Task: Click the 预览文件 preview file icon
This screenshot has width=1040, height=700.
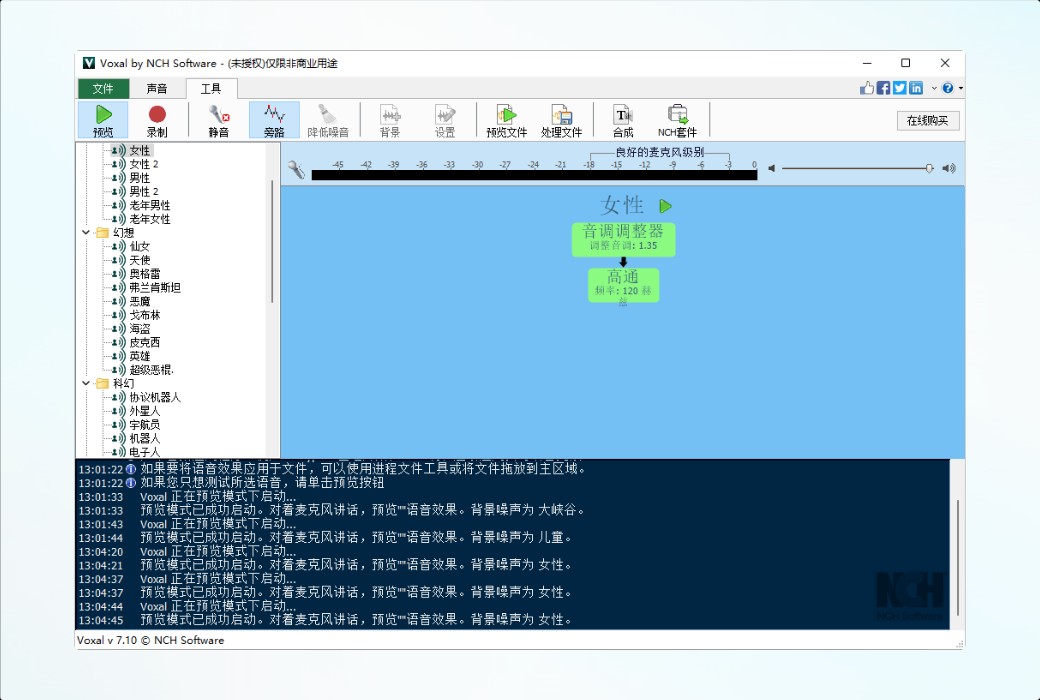Action: coord(506,120)
